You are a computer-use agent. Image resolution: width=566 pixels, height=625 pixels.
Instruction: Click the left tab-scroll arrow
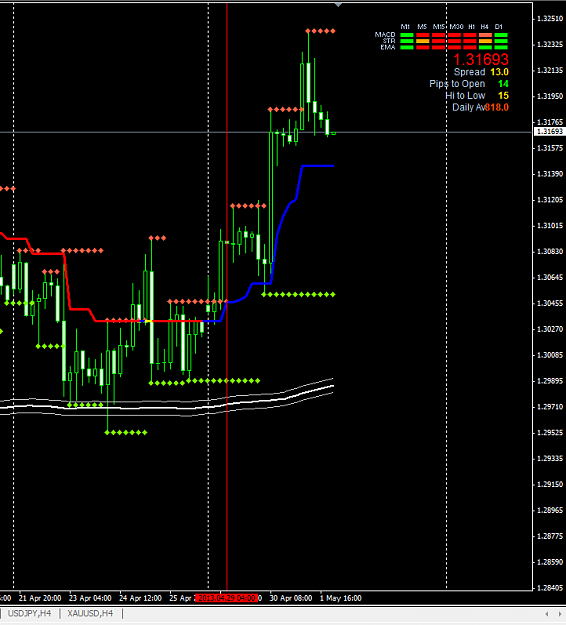coord(547,614)
